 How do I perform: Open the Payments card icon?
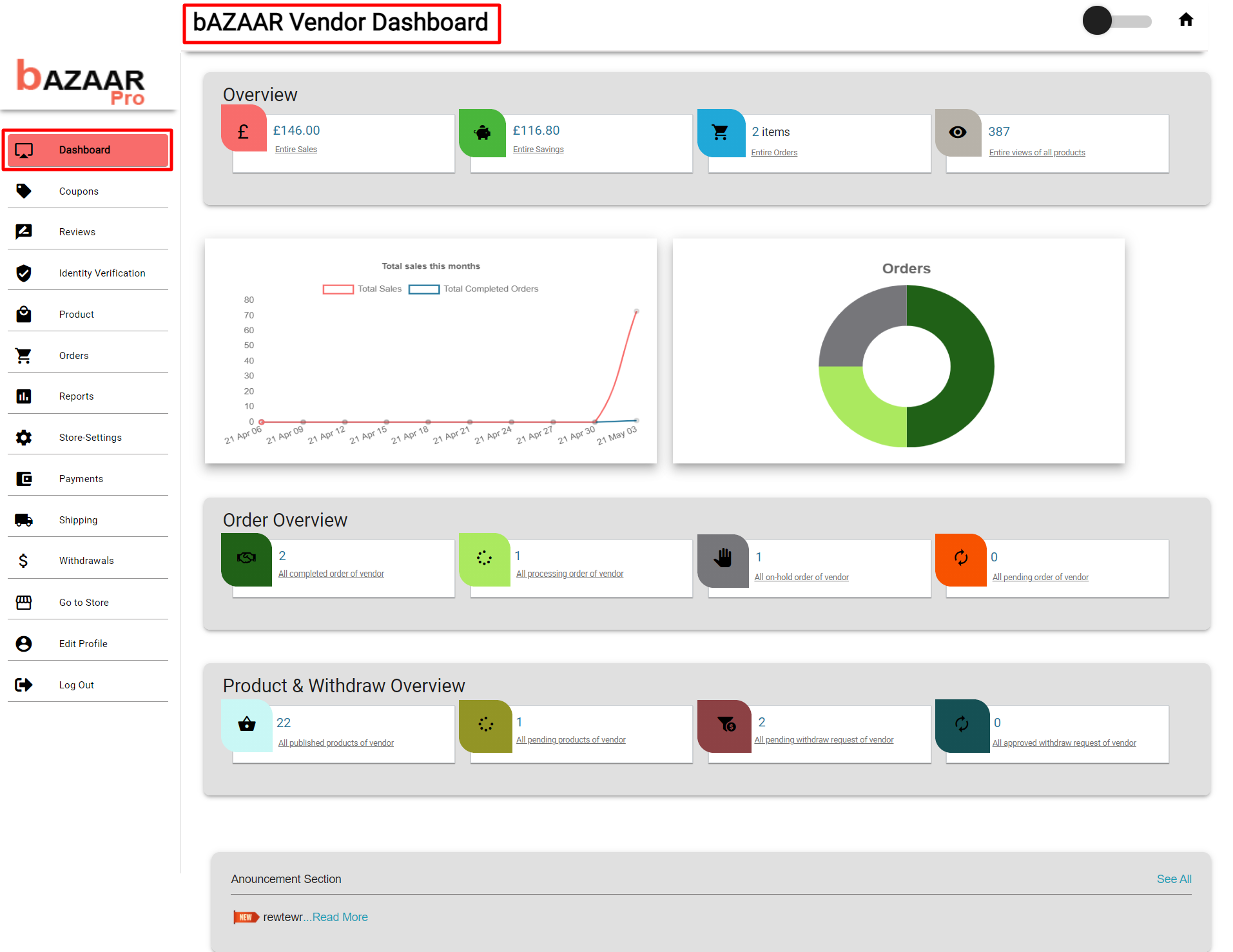click(x=24, y=478)
